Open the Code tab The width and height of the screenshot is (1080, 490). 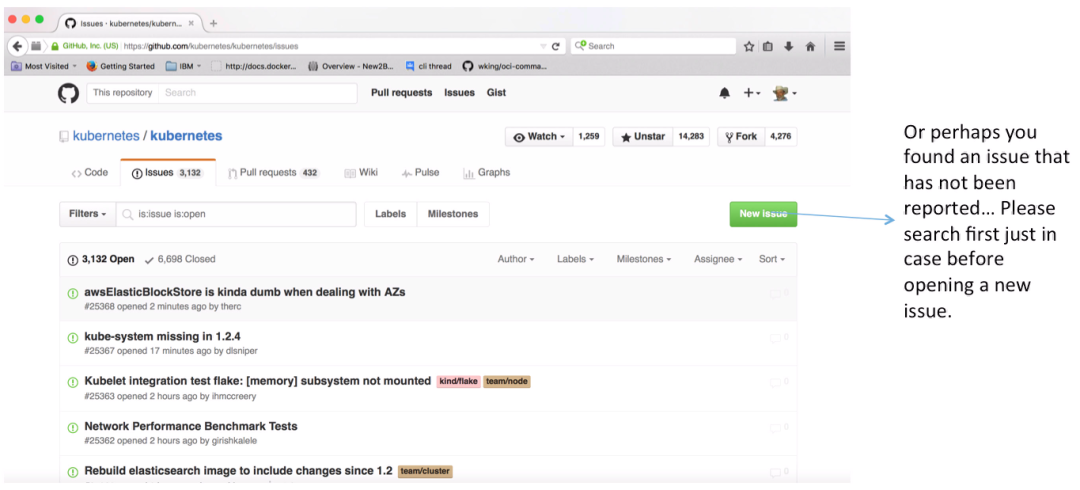(x=90, y=173)
